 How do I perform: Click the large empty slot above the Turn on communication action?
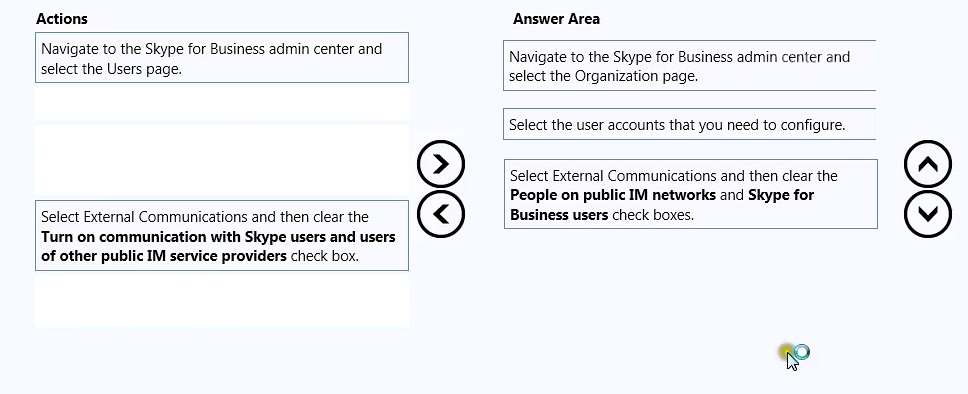click(x=222, y=160)
